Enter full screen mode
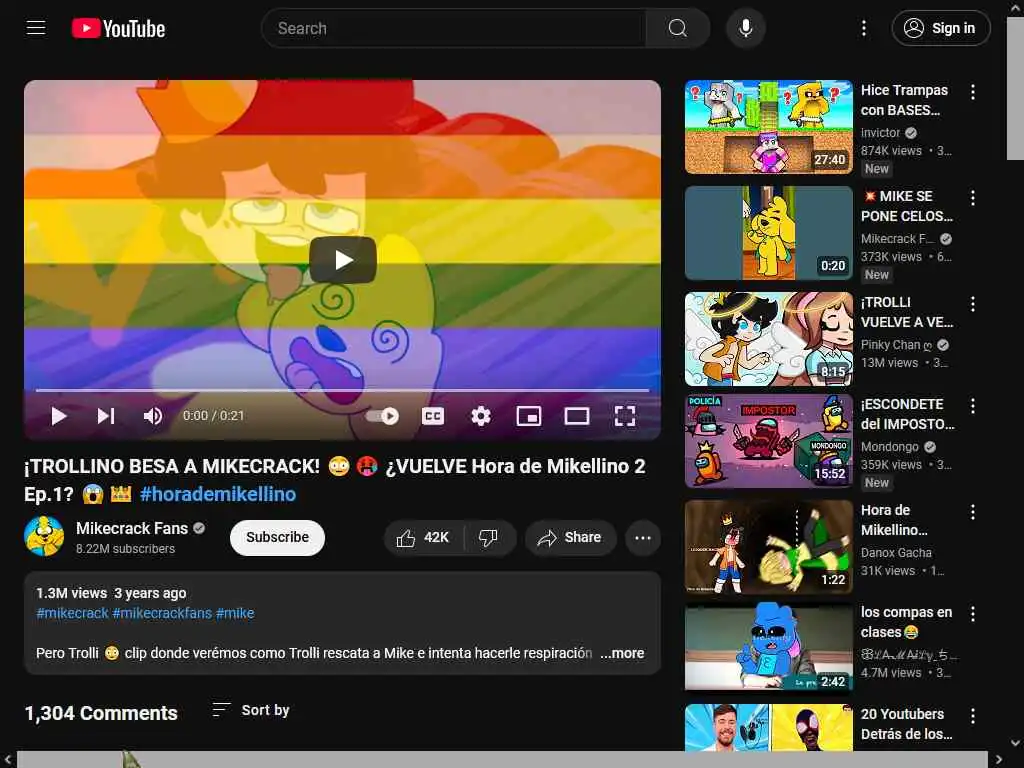The image size is (1024, 768). [x=625, y=416]
